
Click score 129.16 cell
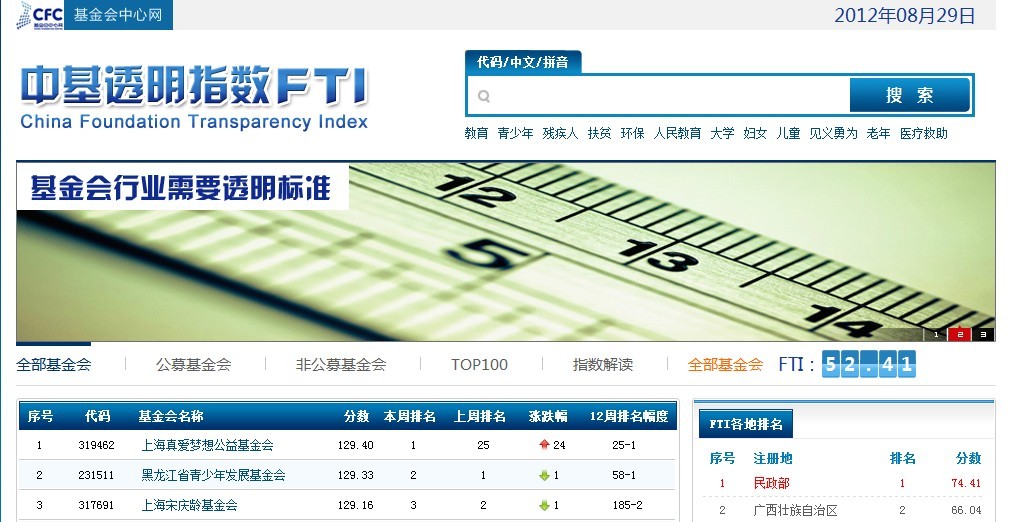(356, 505)
